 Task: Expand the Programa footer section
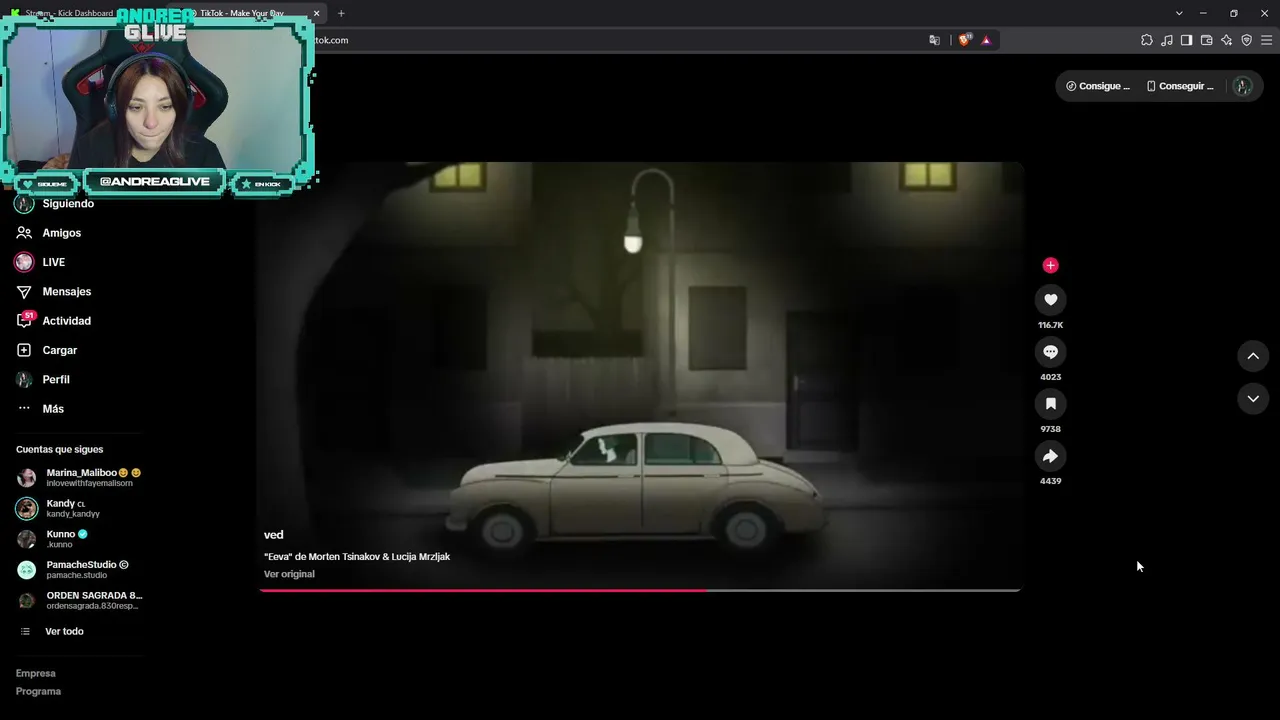click(x=38, y=692)
